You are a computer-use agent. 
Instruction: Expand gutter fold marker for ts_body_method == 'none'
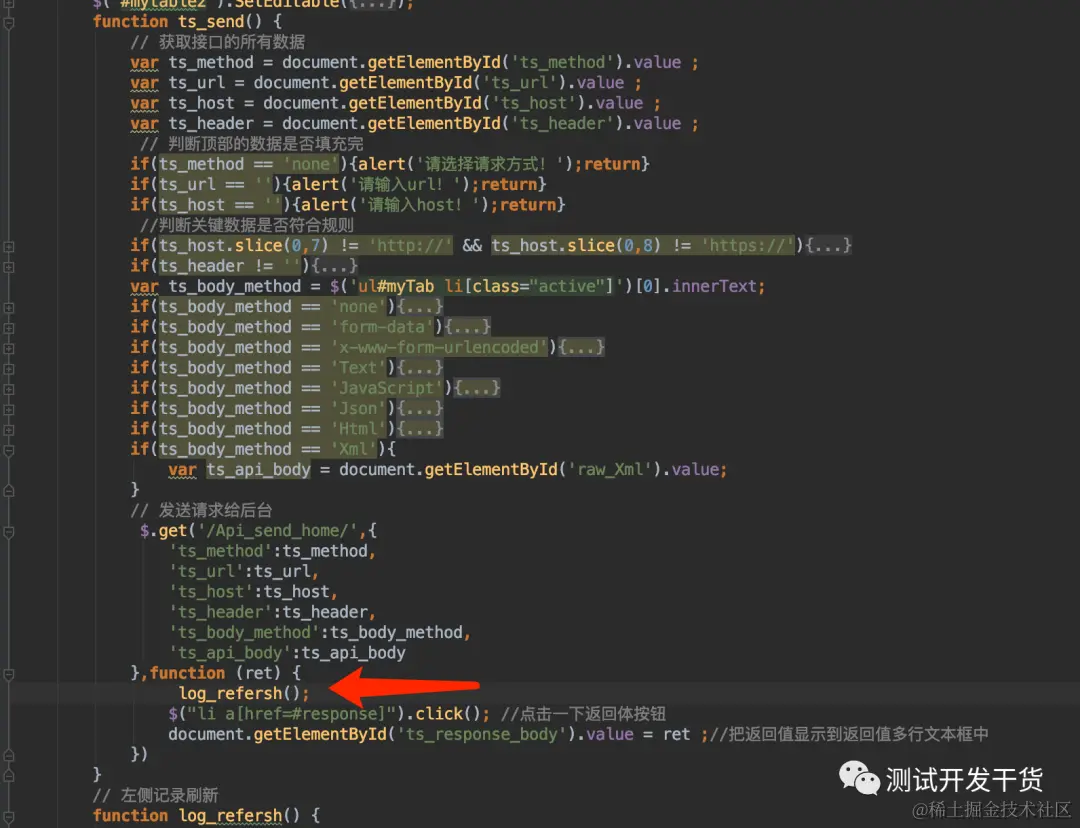(9, 307)
